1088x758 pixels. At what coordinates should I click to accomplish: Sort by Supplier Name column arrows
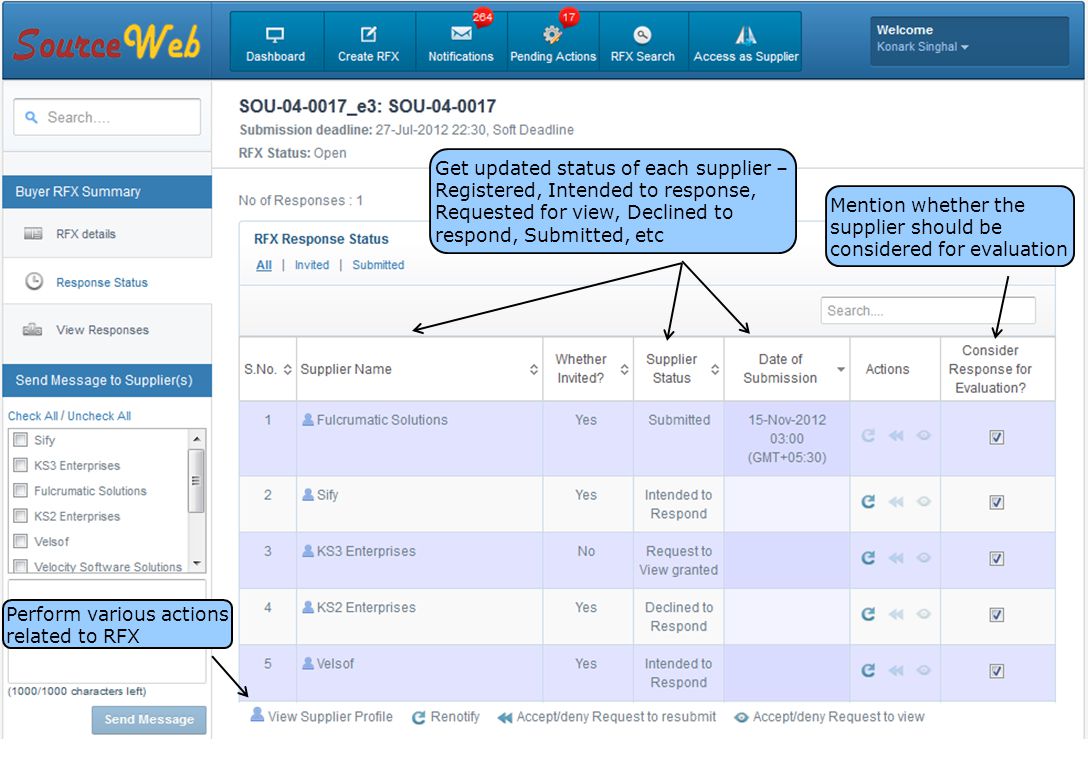(534, 369)
